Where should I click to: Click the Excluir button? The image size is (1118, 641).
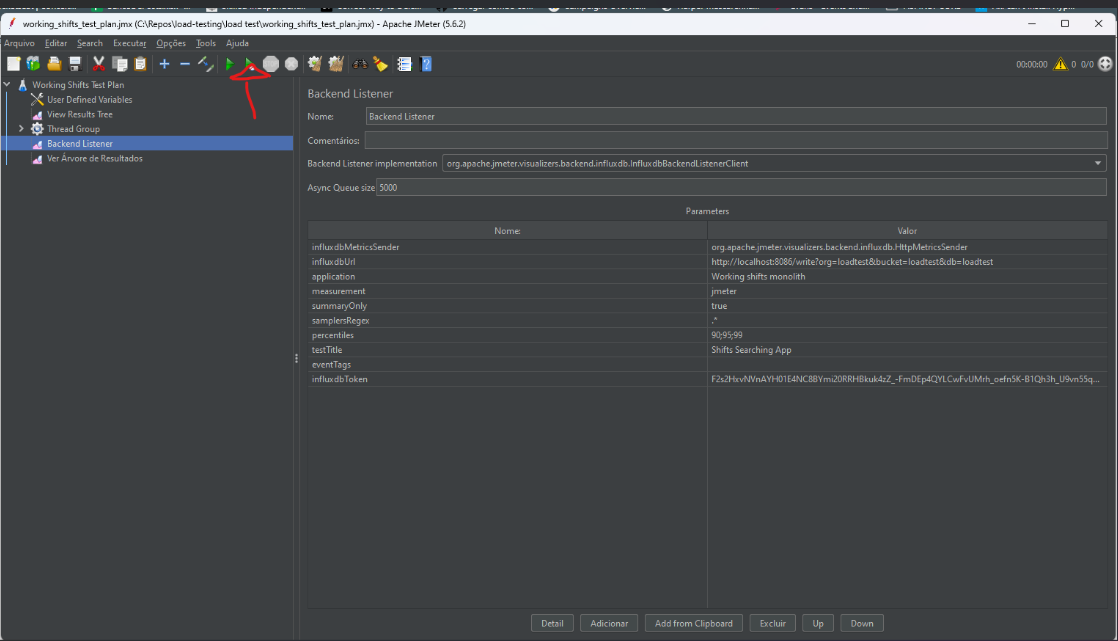[772, 623]
